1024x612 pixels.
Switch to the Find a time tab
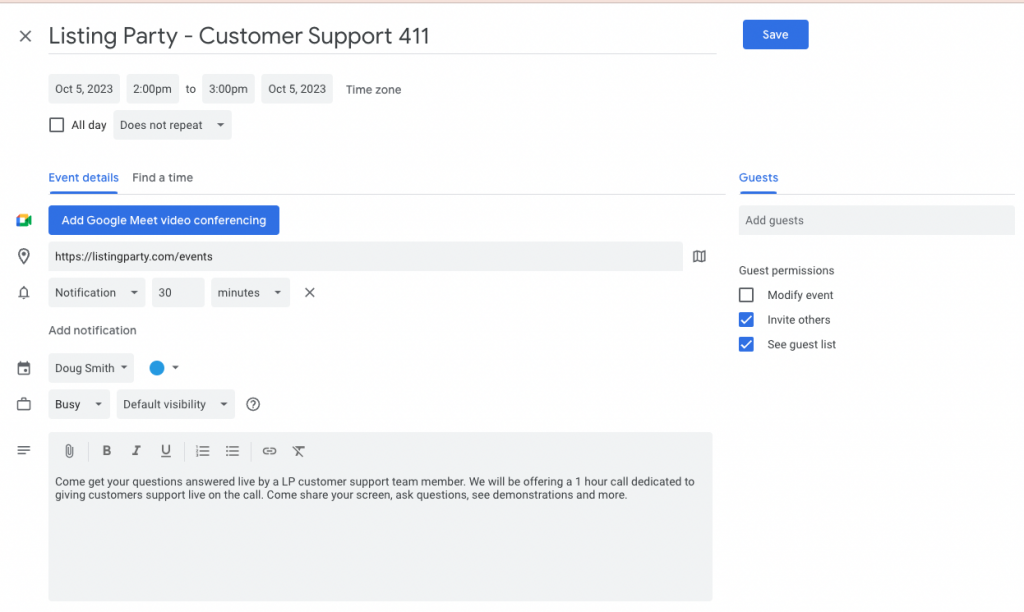pyautogui.click(x=163, y=178)
